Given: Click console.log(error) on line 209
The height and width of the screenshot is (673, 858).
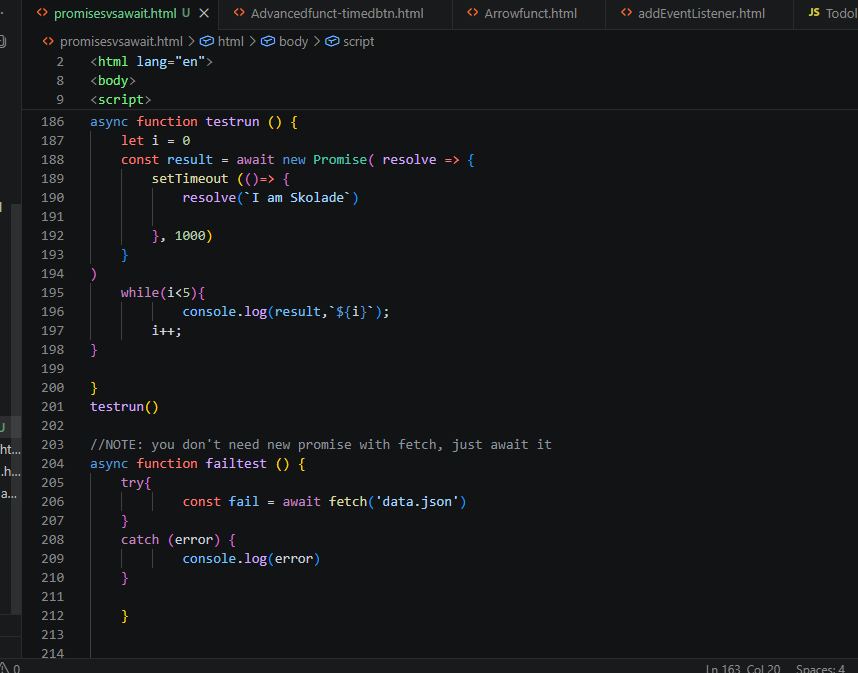Looking at the screenshot, I should (251, 559).
